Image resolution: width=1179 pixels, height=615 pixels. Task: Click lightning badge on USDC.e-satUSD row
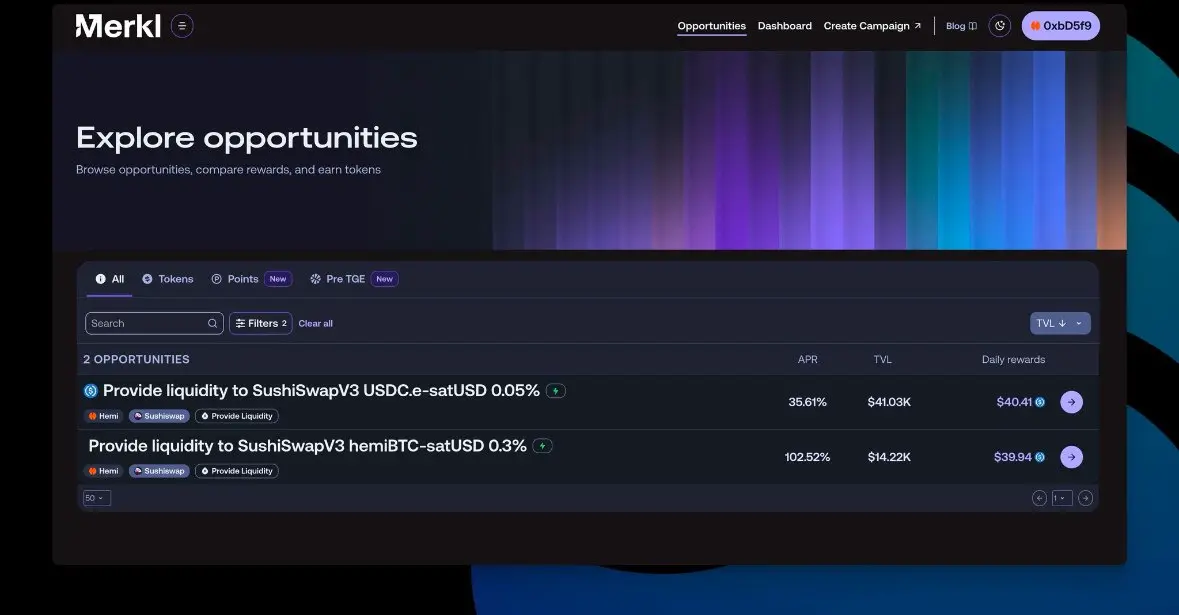click(556, 391)
